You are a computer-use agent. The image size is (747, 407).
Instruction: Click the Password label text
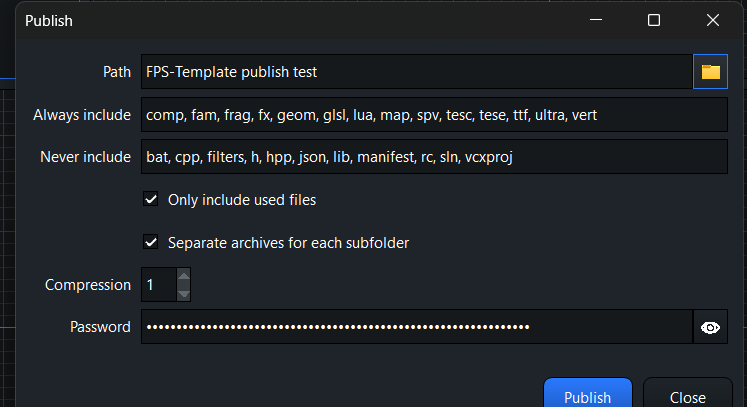(100, 327)
